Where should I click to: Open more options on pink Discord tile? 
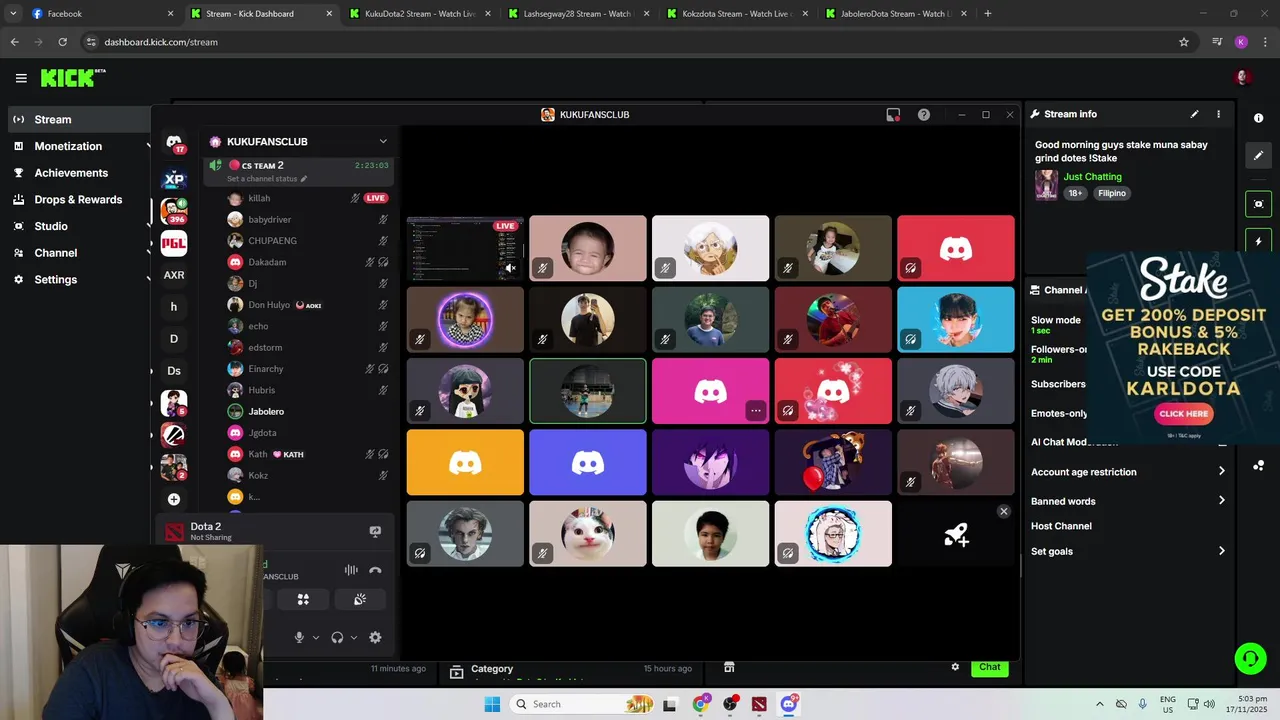pyautogui.click(x=756, y=410)
